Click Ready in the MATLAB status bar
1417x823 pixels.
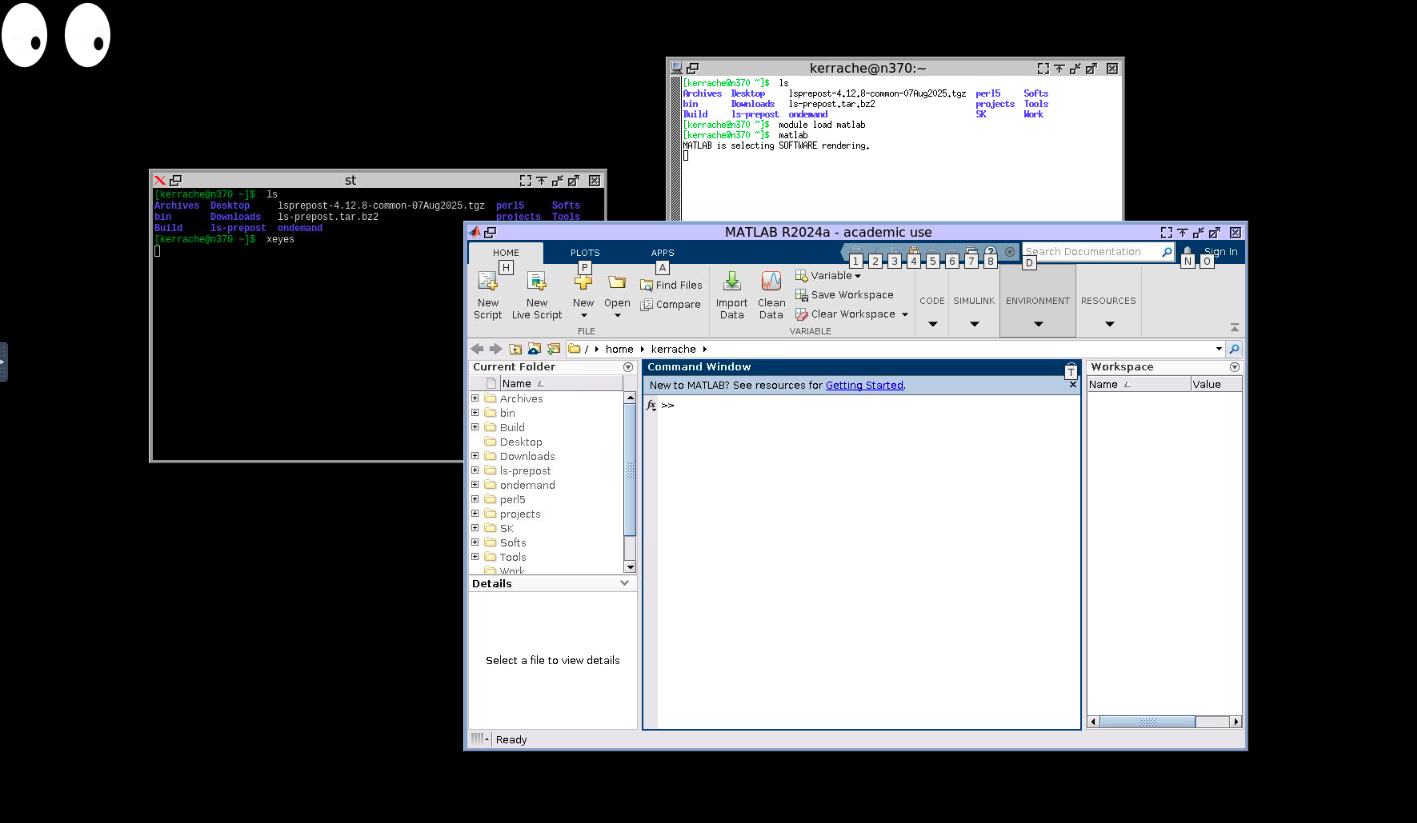pos(511,740)
